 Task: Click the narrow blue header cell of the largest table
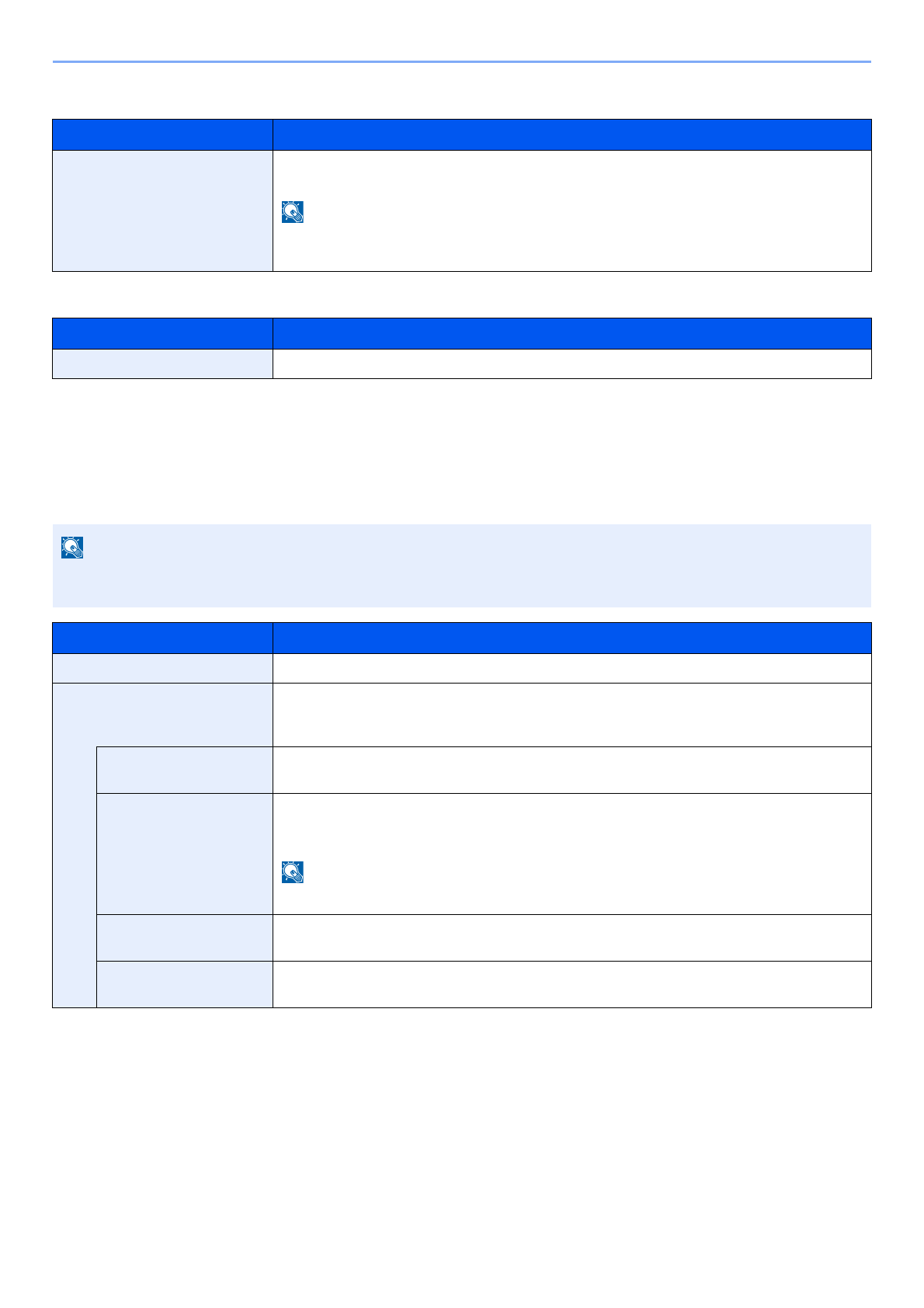tap(162, 638)
